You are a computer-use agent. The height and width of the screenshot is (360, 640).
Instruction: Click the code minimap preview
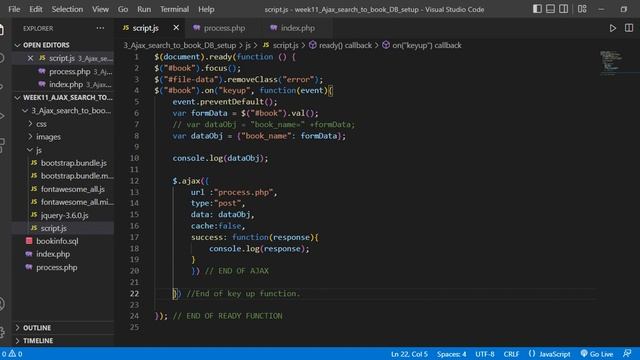pos(611,62)
